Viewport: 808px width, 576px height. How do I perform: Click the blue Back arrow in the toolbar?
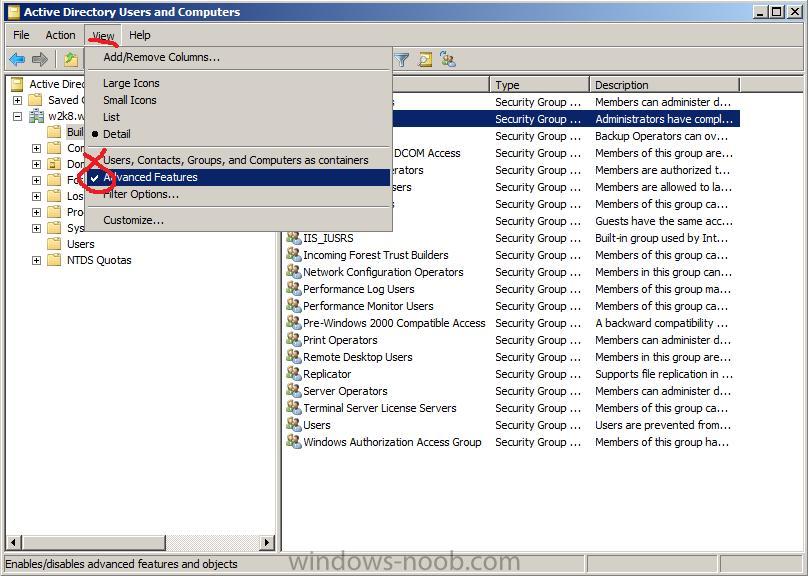17,60
